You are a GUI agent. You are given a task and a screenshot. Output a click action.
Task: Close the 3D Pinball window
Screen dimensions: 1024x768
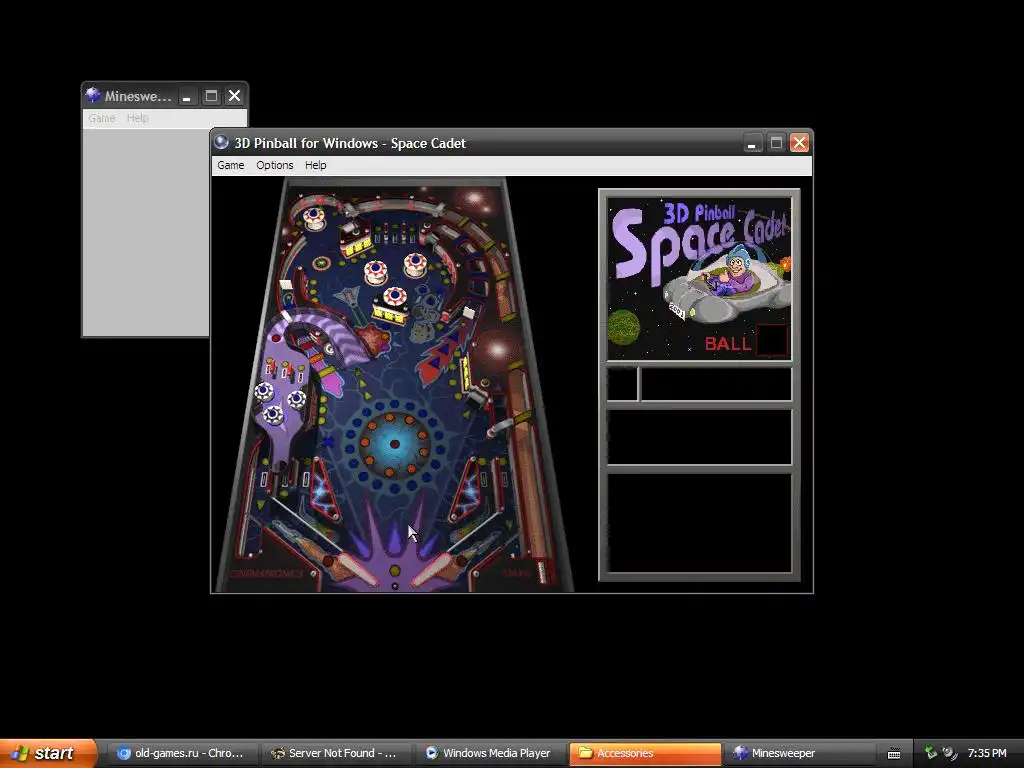coord(799,143)
